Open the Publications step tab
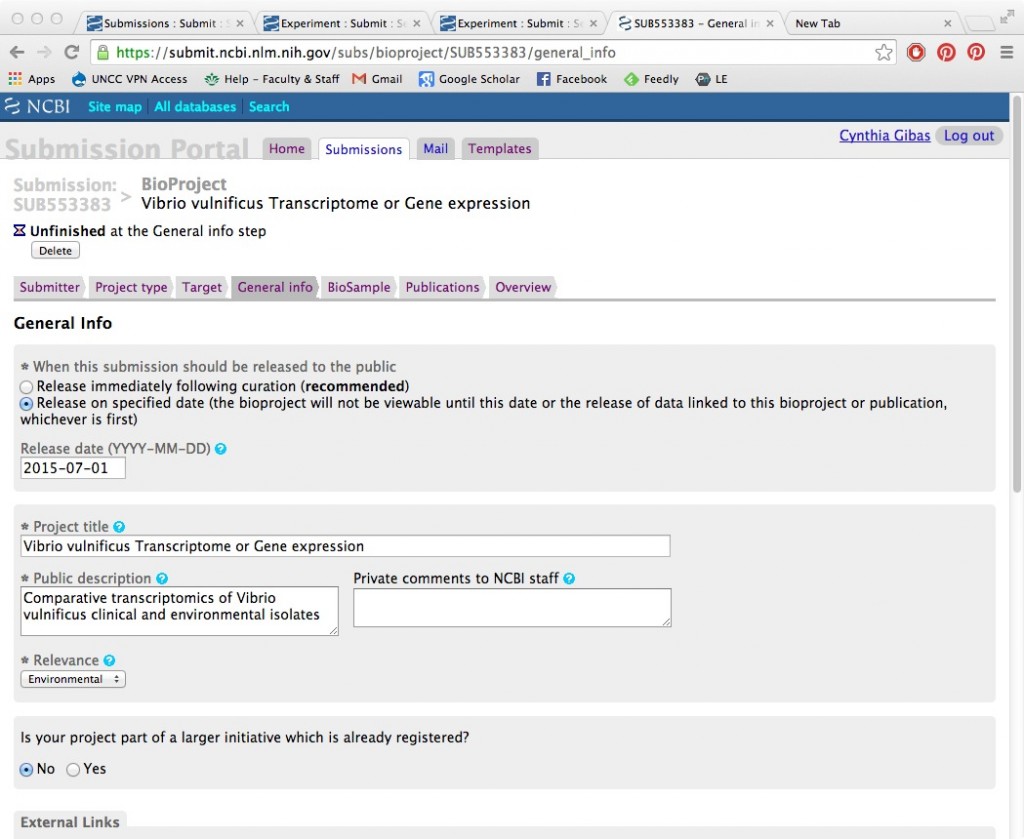The height and width of the screenshot is (839, 1024). click(442, 287)
